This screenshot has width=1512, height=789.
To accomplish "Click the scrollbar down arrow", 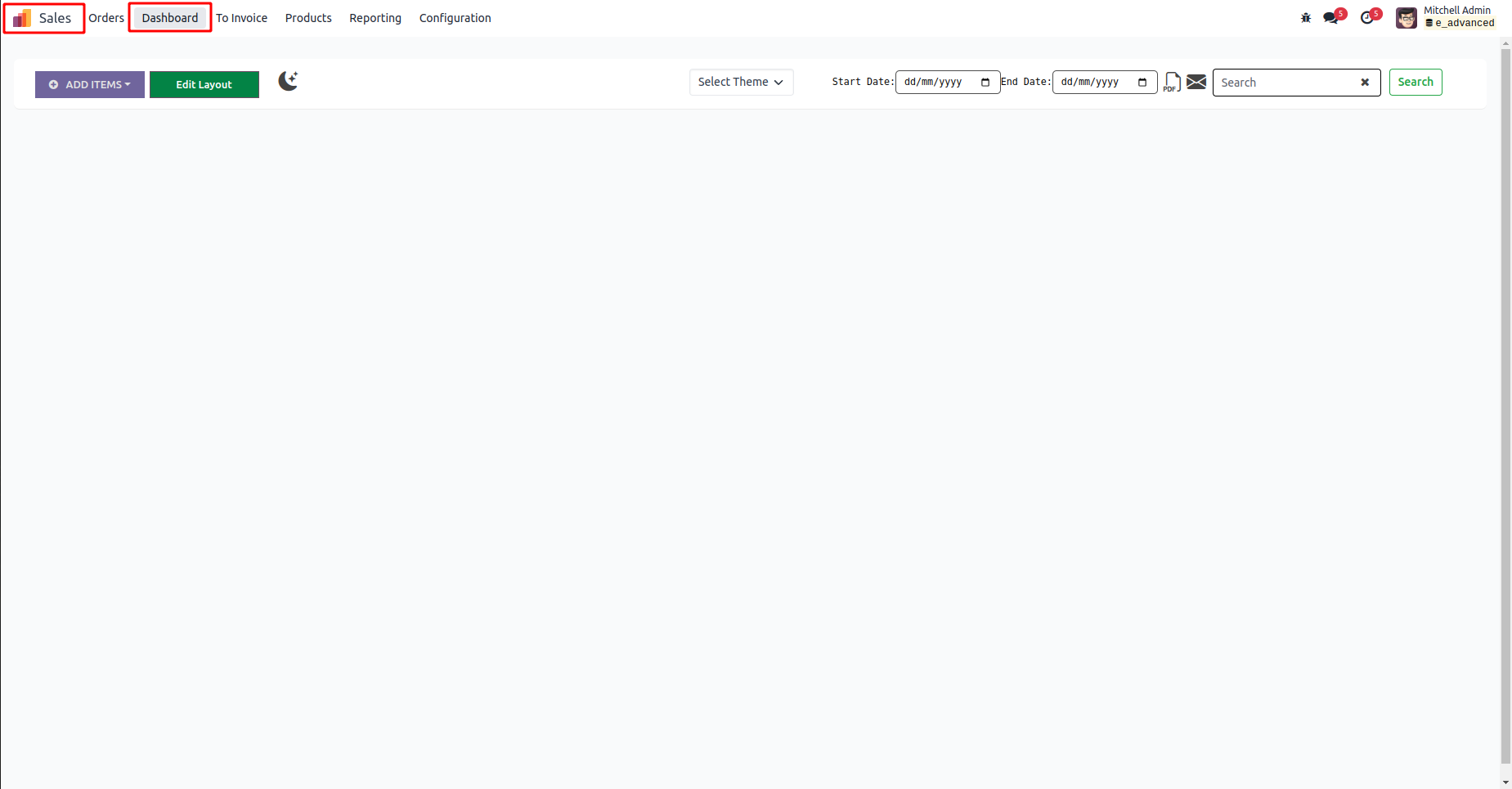I will (1505, 782).
